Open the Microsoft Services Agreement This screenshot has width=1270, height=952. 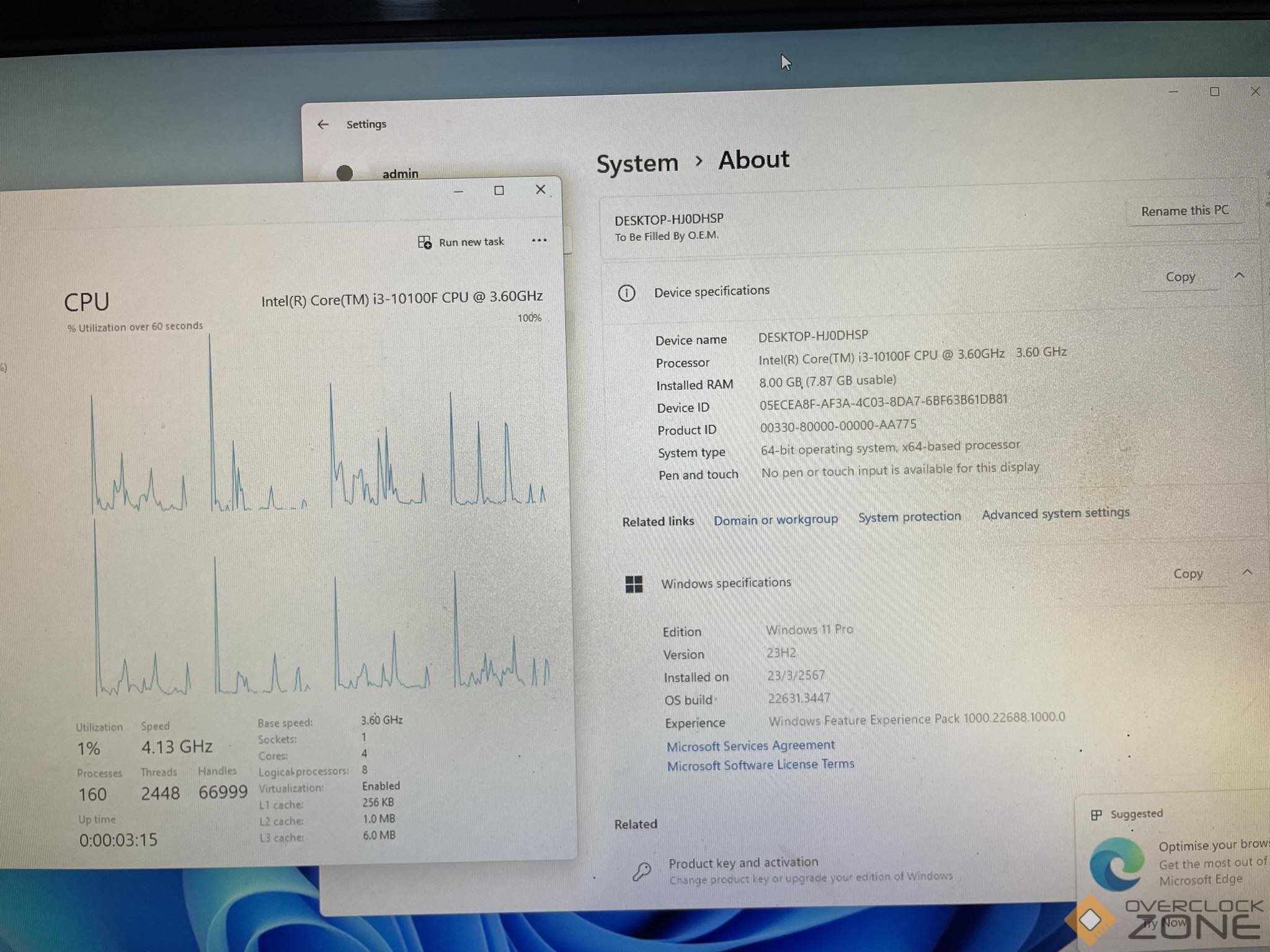click(750, 746)
